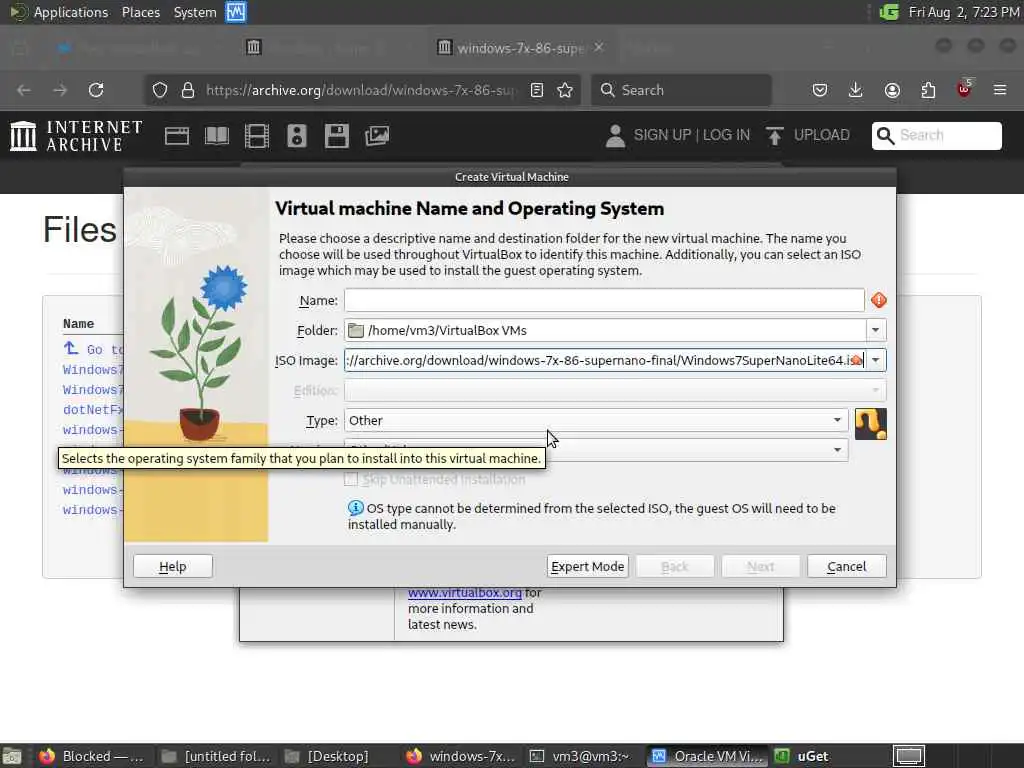Toggle reader view icon in address bar
This screenshot has height=768, width=1024.
pos(537,90)
